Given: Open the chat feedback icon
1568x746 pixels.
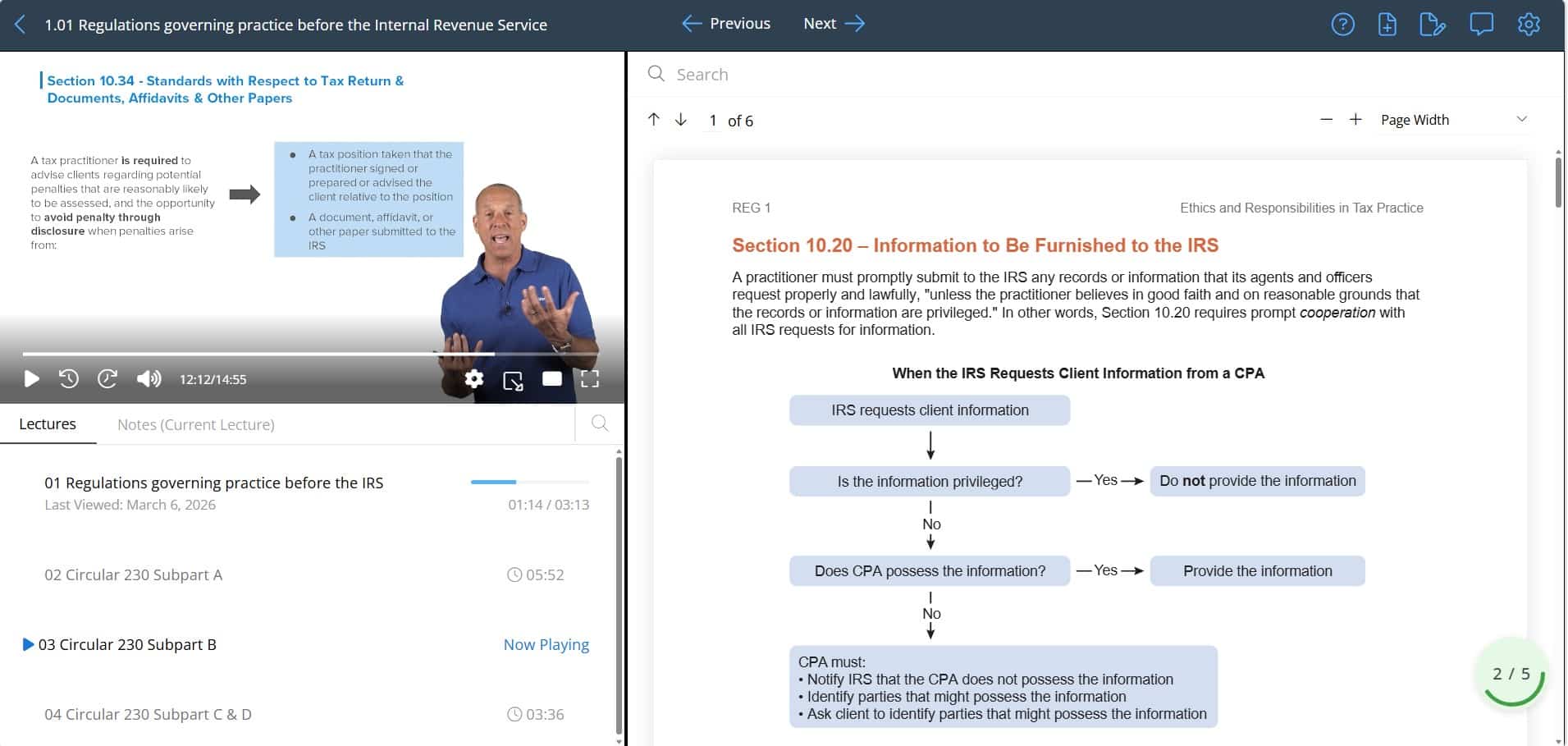Looking at the screenshot, I should coord(1481,25).
